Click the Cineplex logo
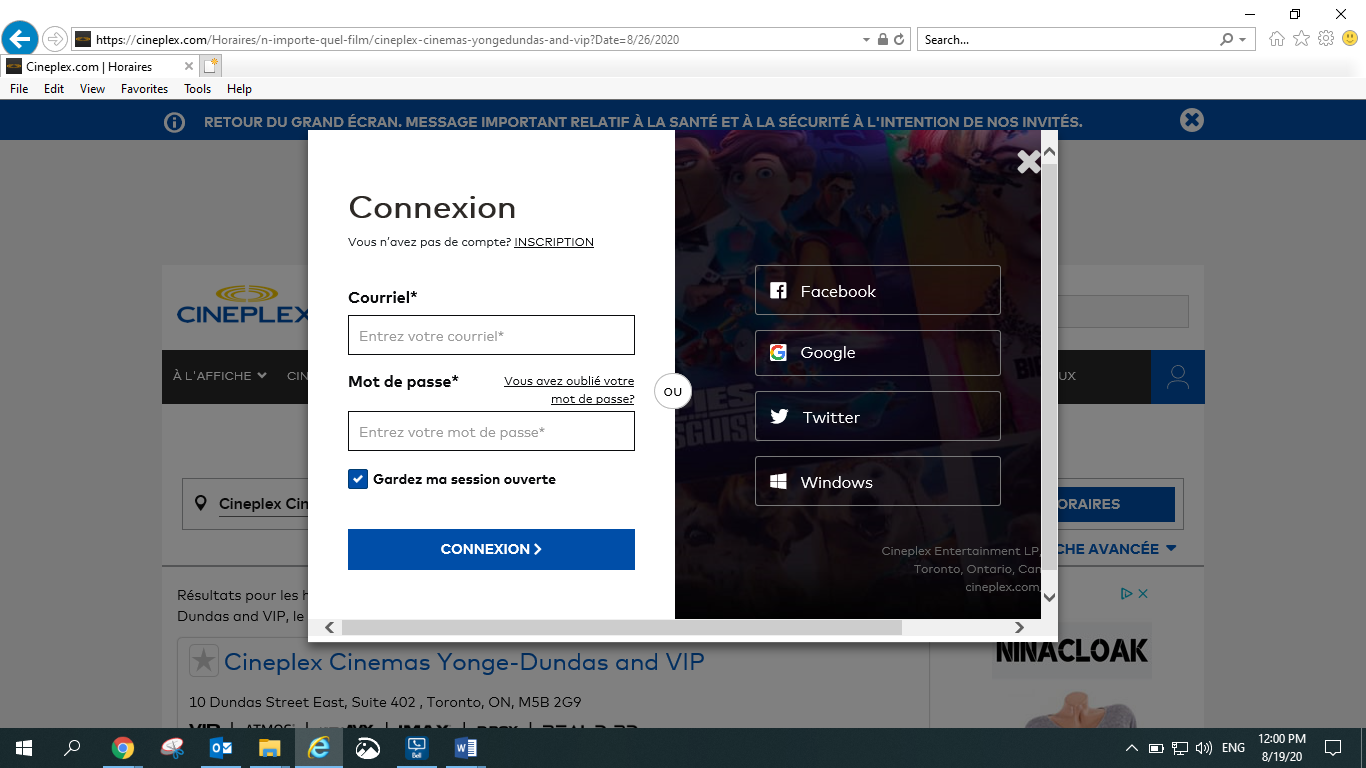 [x=242, y=305]
